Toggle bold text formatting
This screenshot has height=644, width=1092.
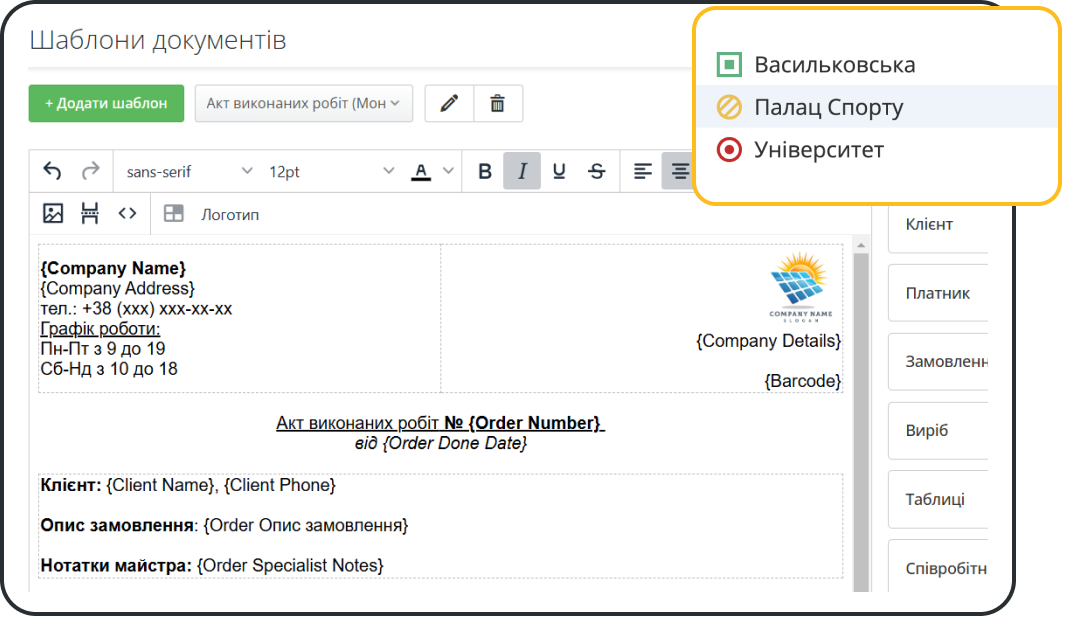pos(485,171)
